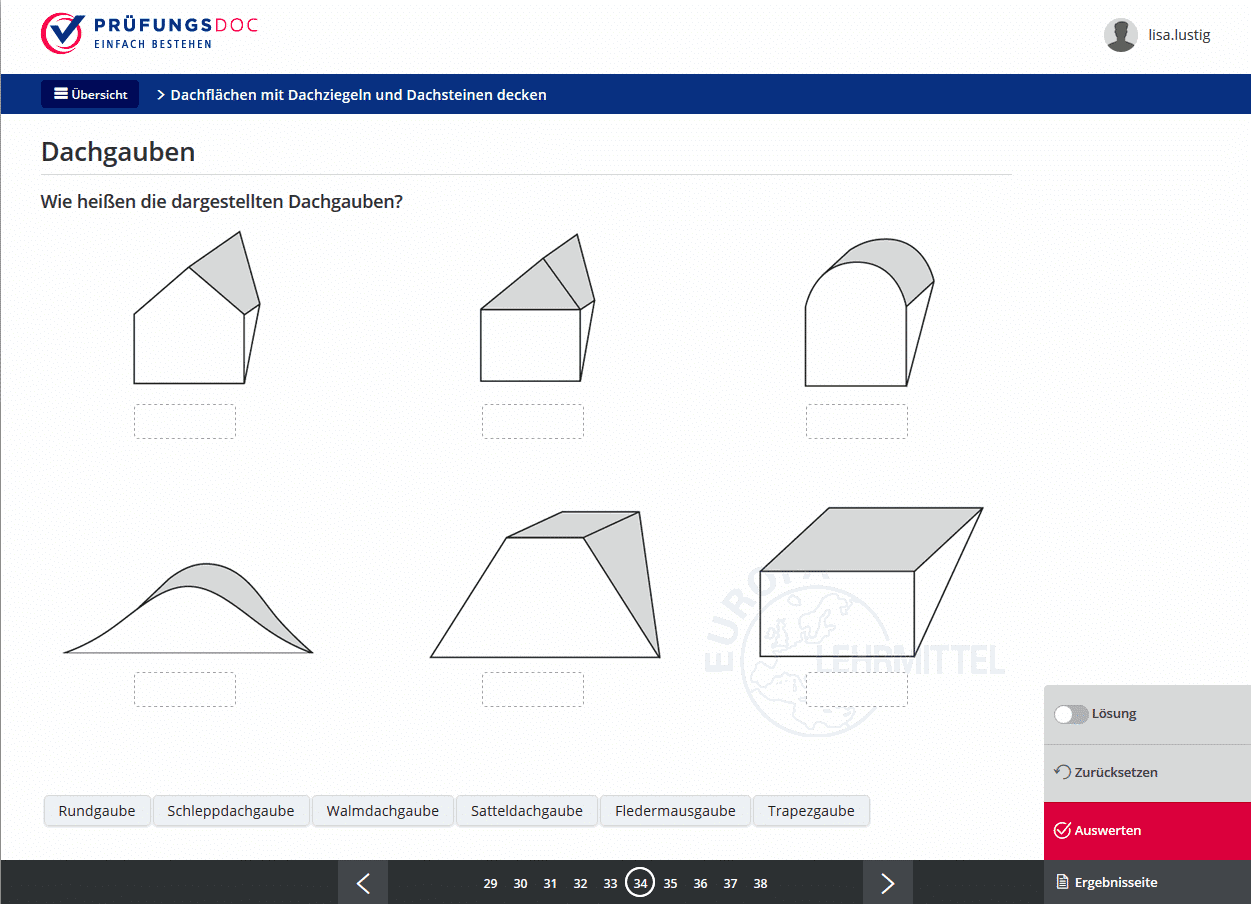This screenshot has height=904, width=1251.
Task: Select the Walmdachgaube label
Action: pos(383,811)
